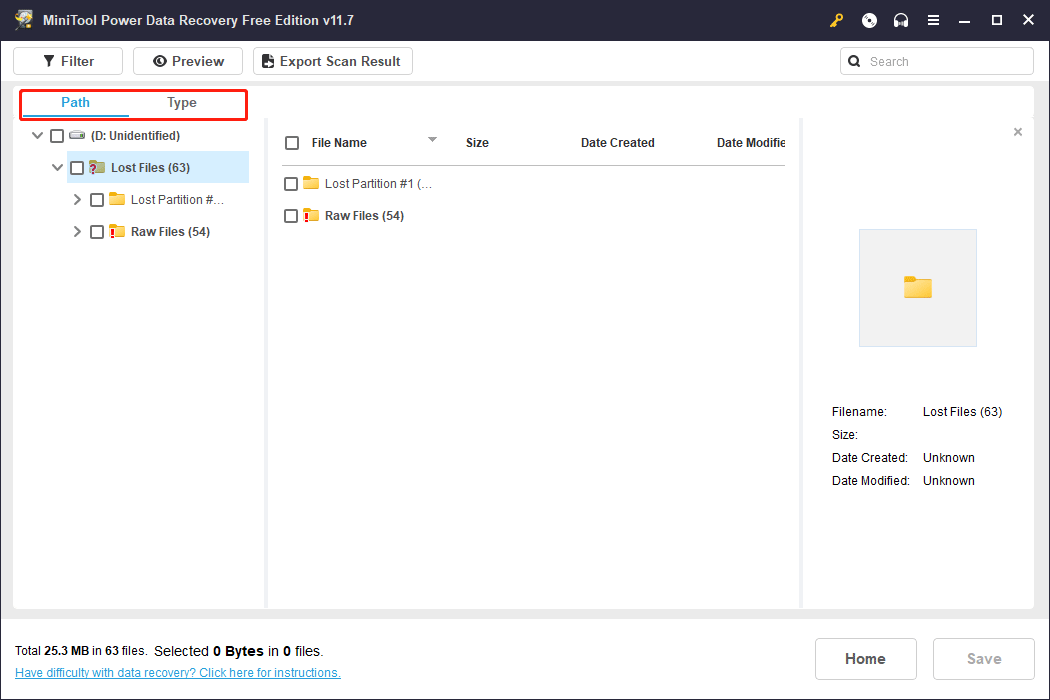Collapse the D: Unidentified drive node
The width and height of the screenshot is (1050, 700).
click(x=38, y=136)
